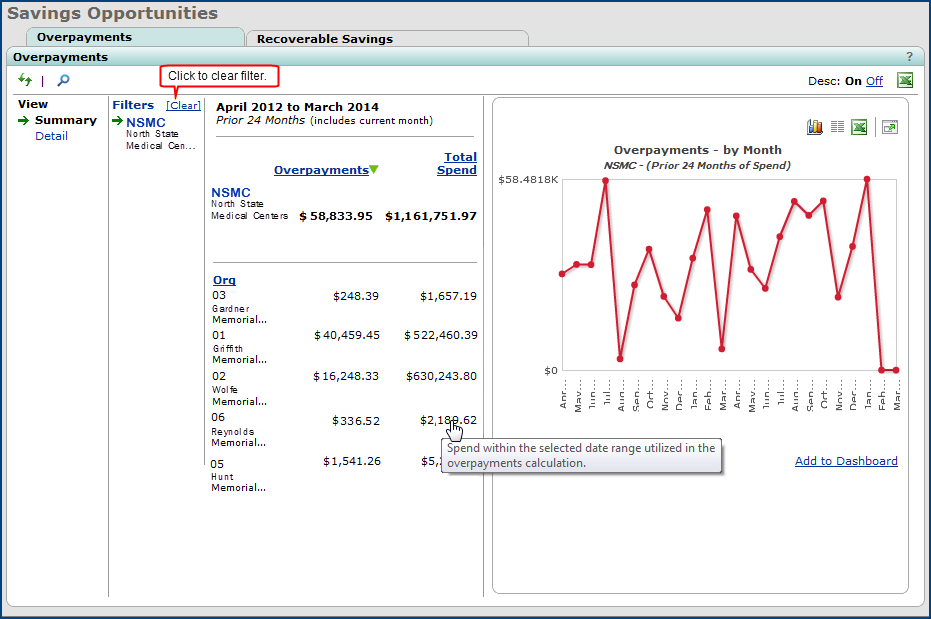
Task: Click the Overpayments column header link
Action: [321, 170]
